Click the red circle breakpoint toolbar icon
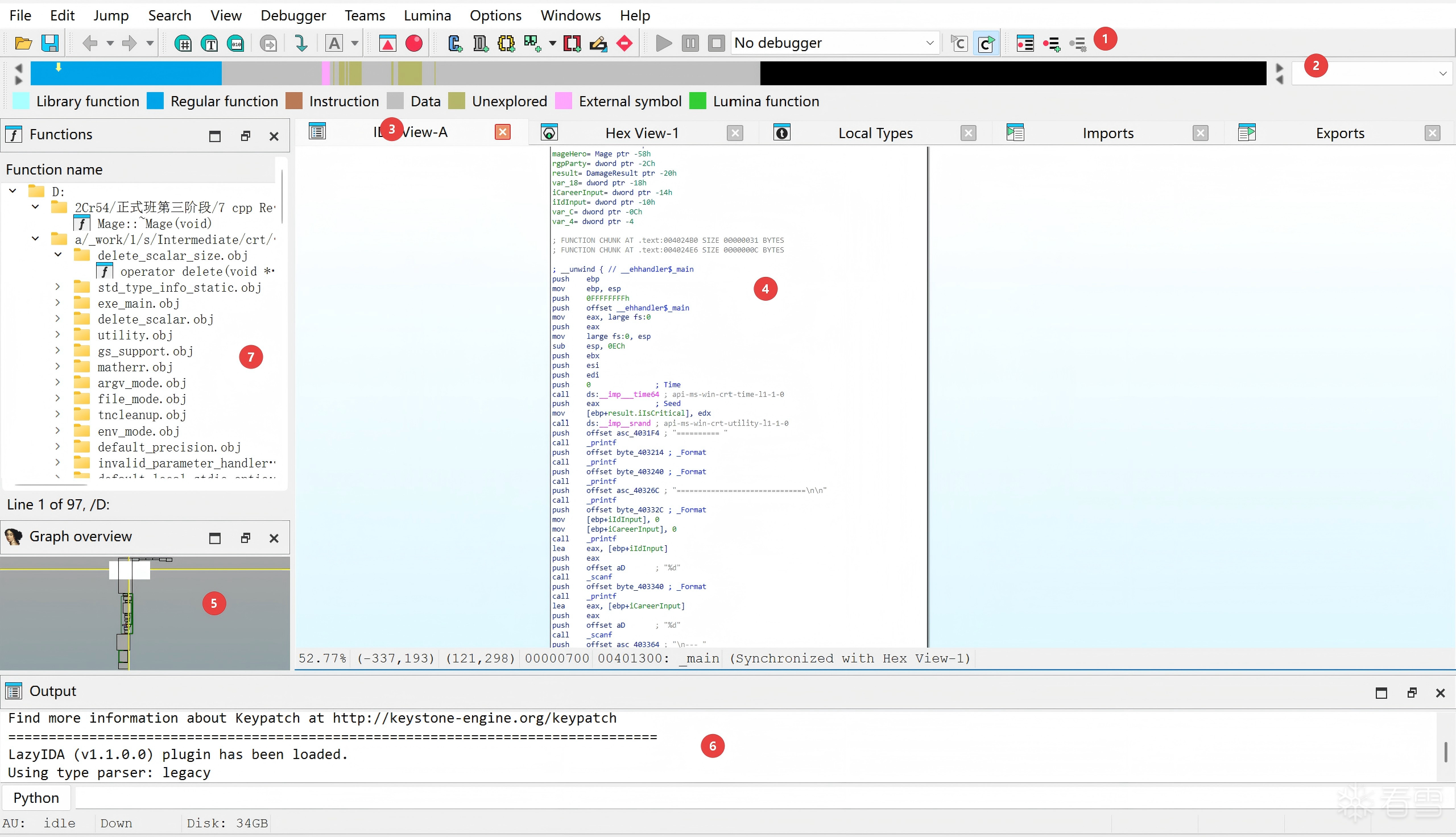Screen dimensions: 1456x837 414,43
